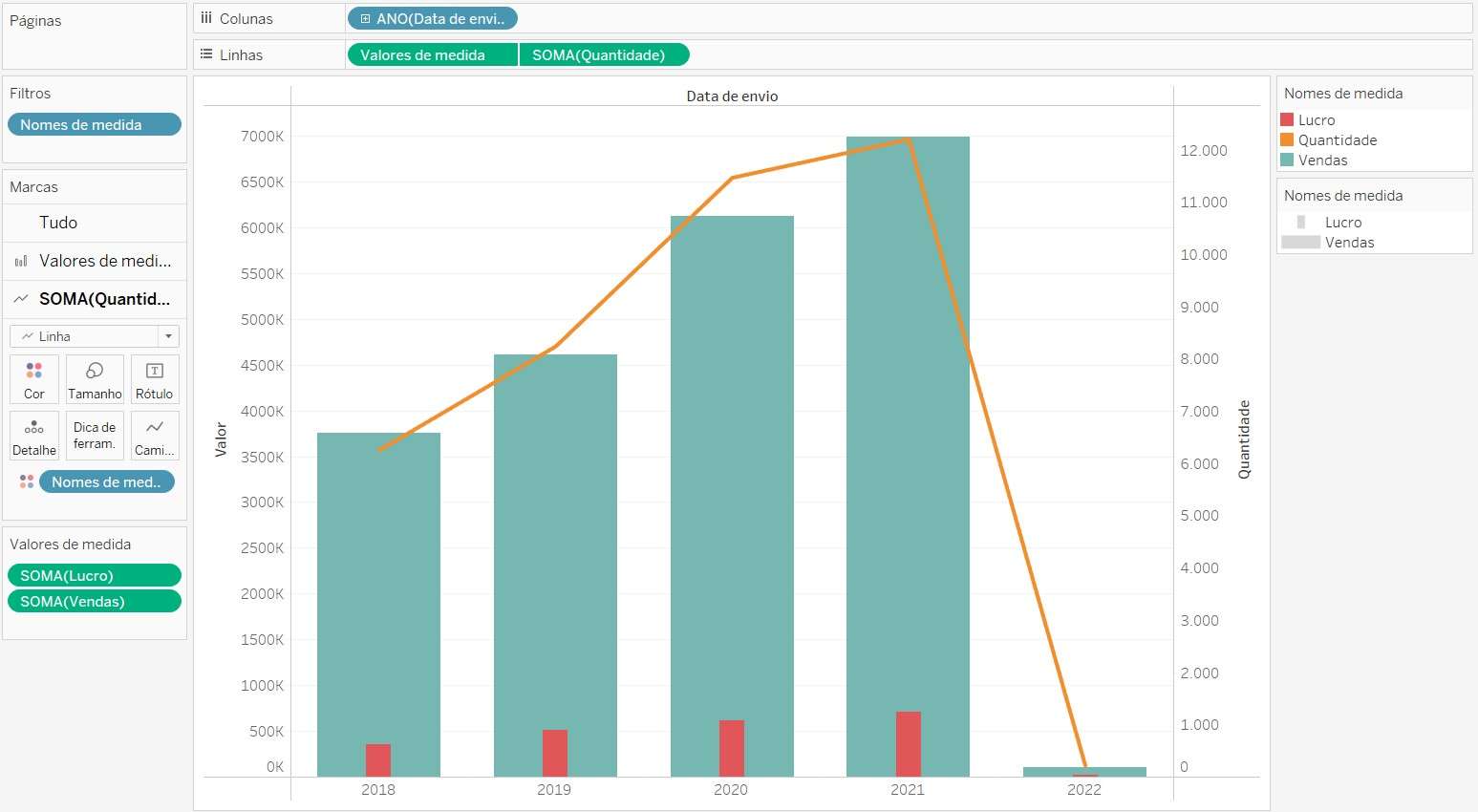Open the Dica de ferram. tooltip card

click(x=95, y=436)
